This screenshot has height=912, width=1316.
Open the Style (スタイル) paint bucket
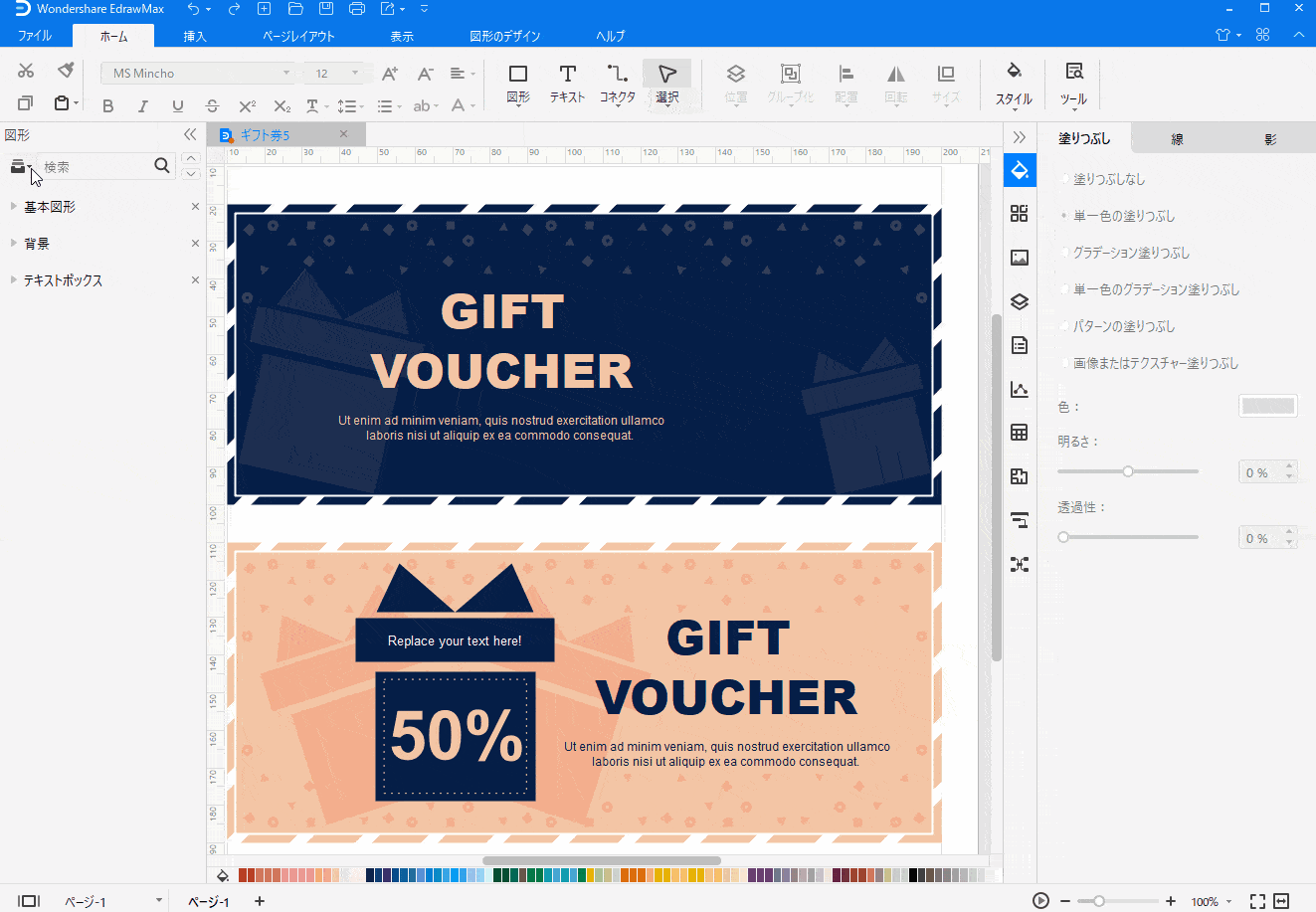(1014, 83)
